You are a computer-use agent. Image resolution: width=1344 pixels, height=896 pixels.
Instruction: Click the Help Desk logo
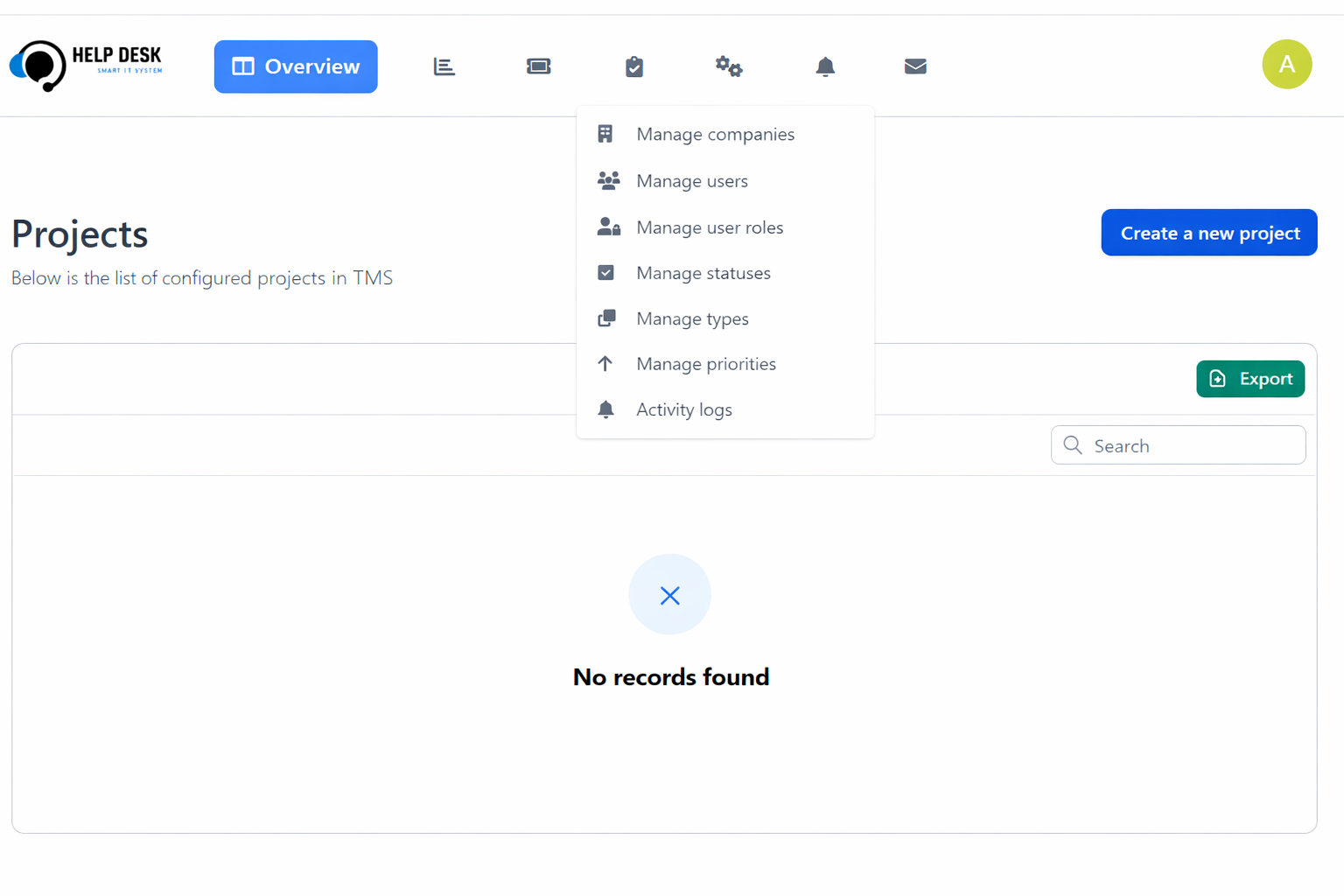tap(86, 66)
